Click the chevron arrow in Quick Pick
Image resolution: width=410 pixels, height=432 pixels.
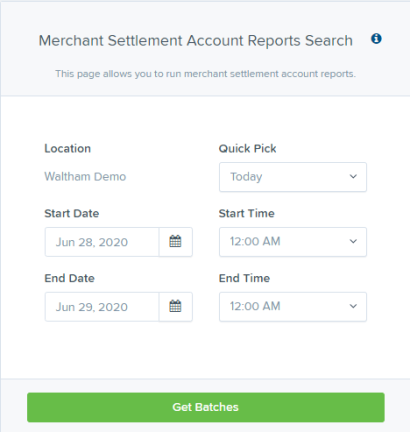pyautogui.click(x=353, y=177)
